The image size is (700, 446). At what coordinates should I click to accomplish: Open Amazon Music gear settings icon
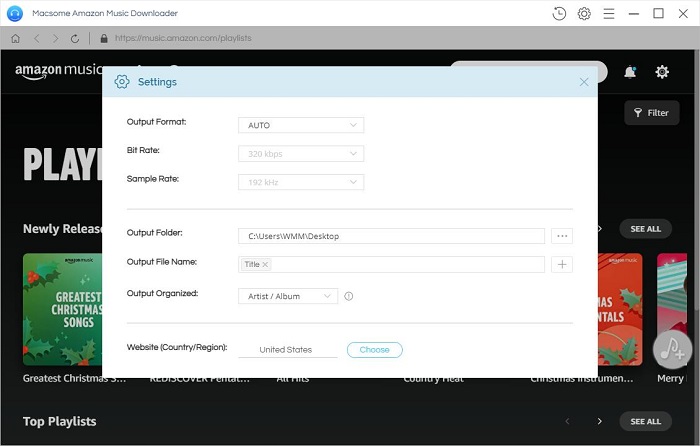[x=662, y=71]
